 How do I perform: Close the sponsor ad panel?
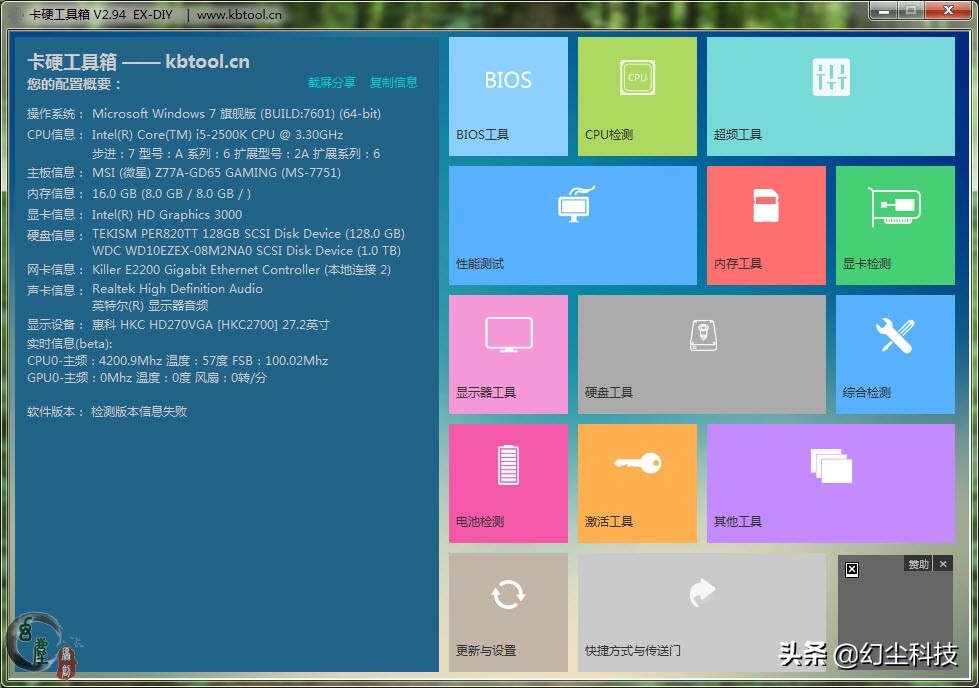[943, 564]
